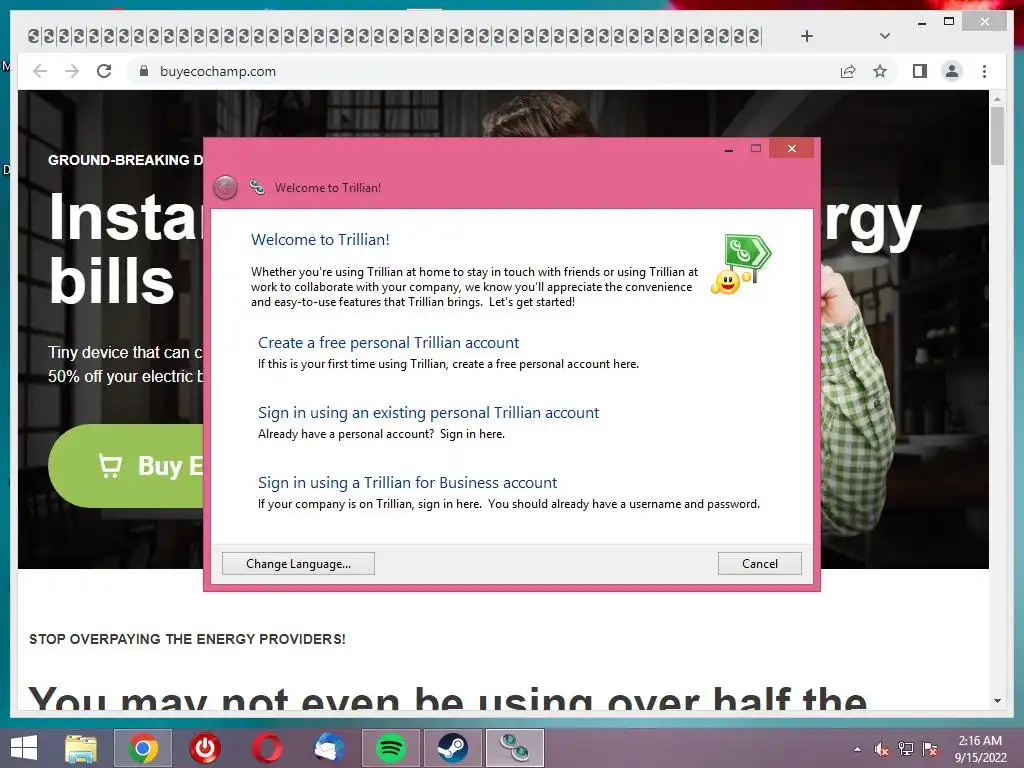The width and height of the screenshot is (1024, 768).
Task: Show hidden system tray icons
Action: (x=857, y=749)
